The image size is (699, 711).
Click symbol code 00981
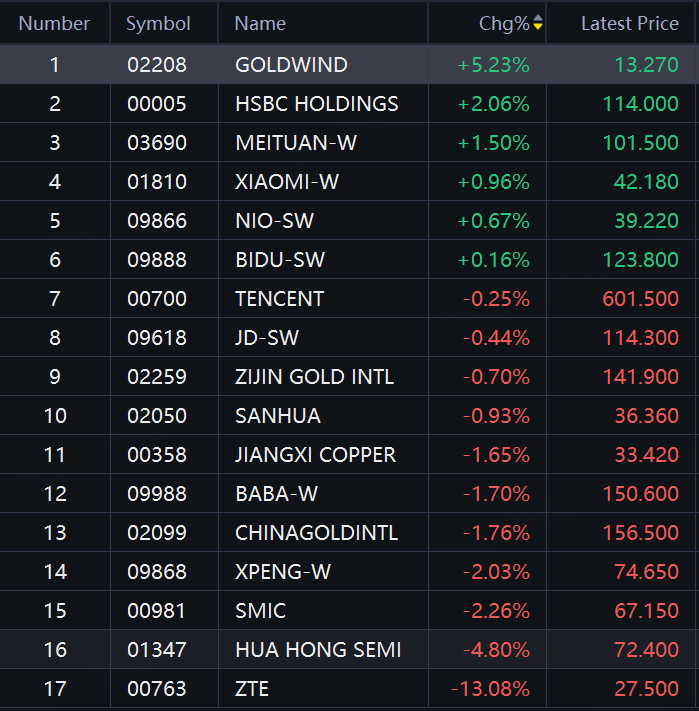click(157, 611)
